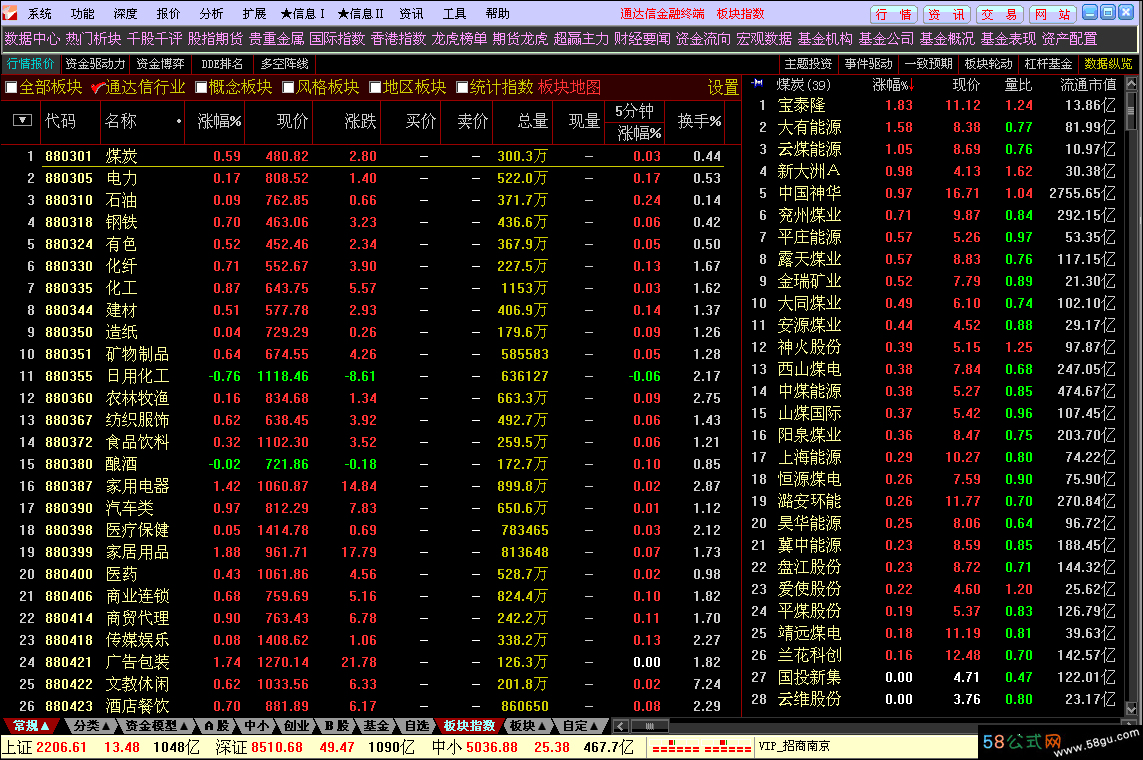Screen dimensions: 1143x760
Task: Click the red connection status indicator in status bar
Action: pyautogui.click(x=702, y=747)
